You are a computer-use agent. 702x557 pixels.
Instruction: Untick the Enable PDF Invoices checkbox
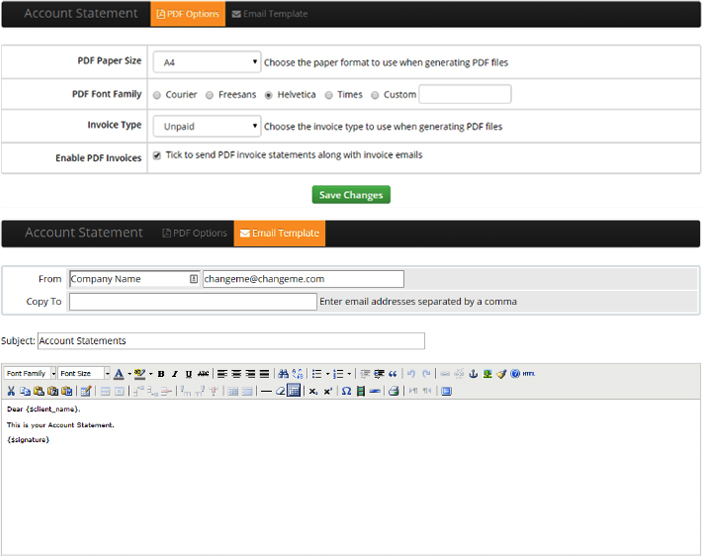coord(157,156)
